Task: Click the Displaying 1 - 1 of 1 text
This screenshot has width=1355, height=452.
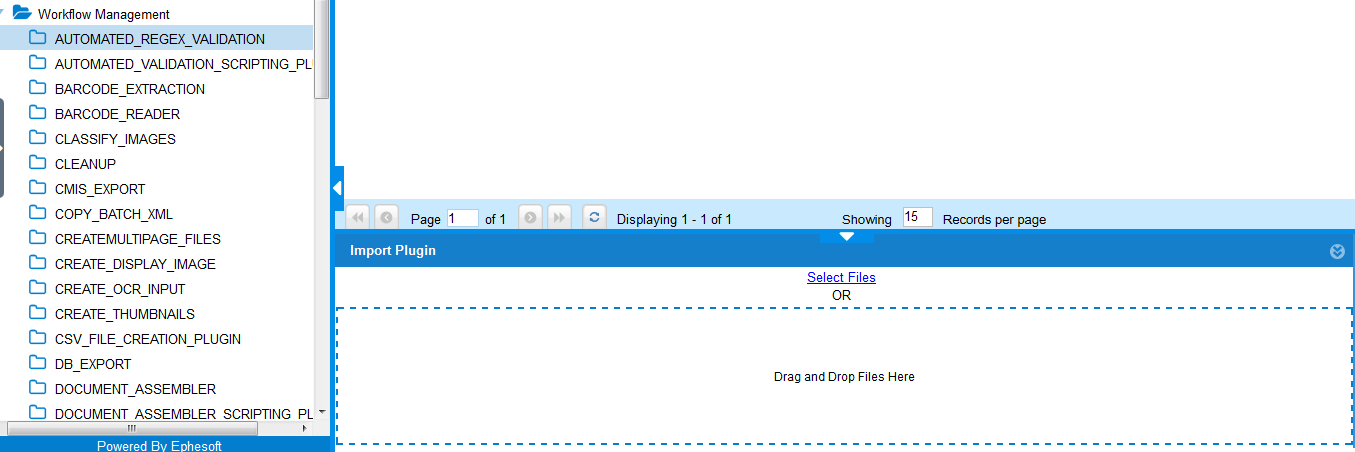Action: (674, 219)
